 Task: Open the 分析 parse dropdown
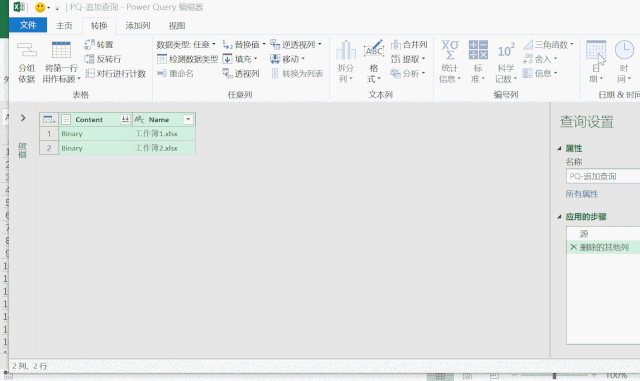(408, 74)
